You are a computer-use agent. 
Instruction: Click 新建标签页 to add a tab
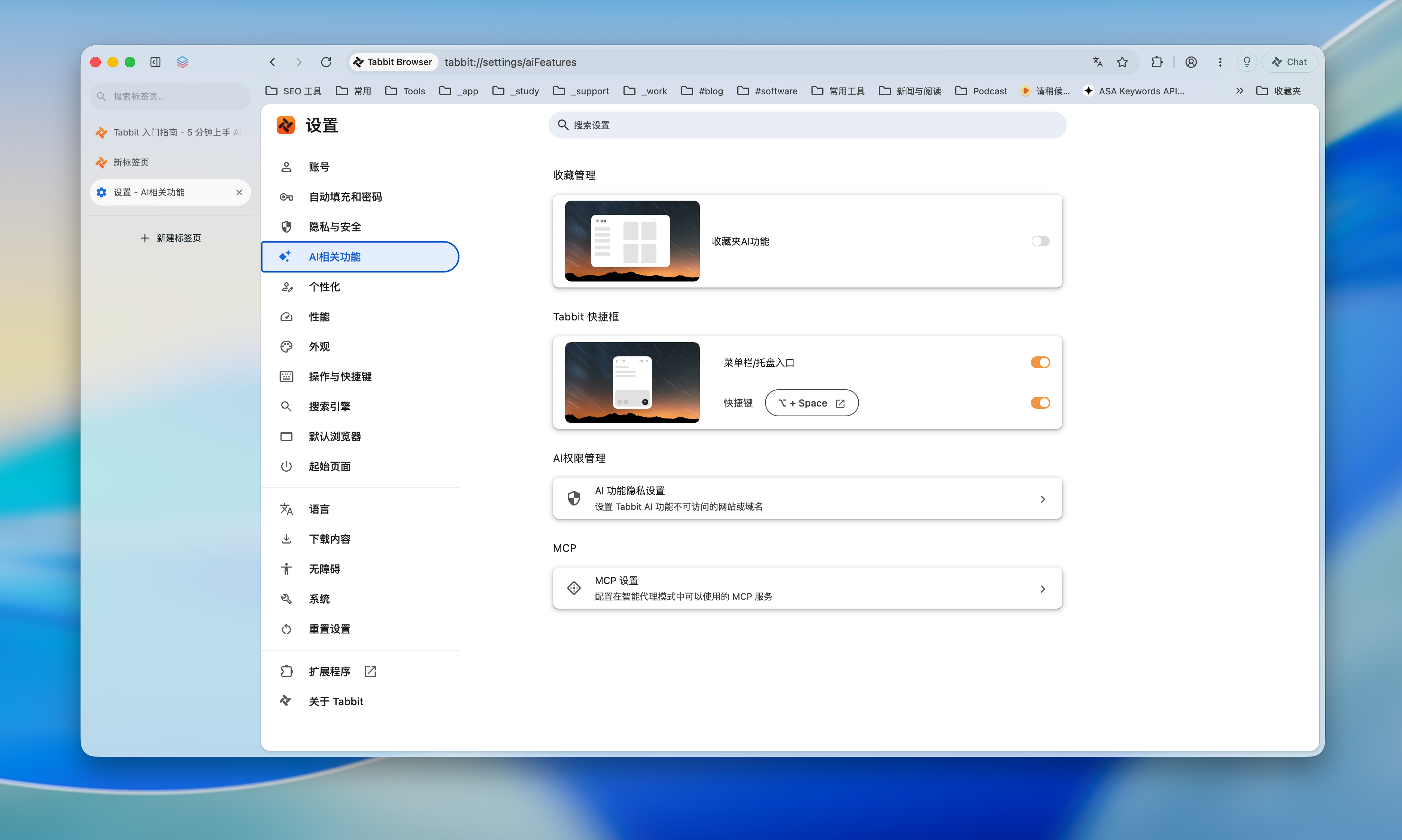click(x=170, y=238)
